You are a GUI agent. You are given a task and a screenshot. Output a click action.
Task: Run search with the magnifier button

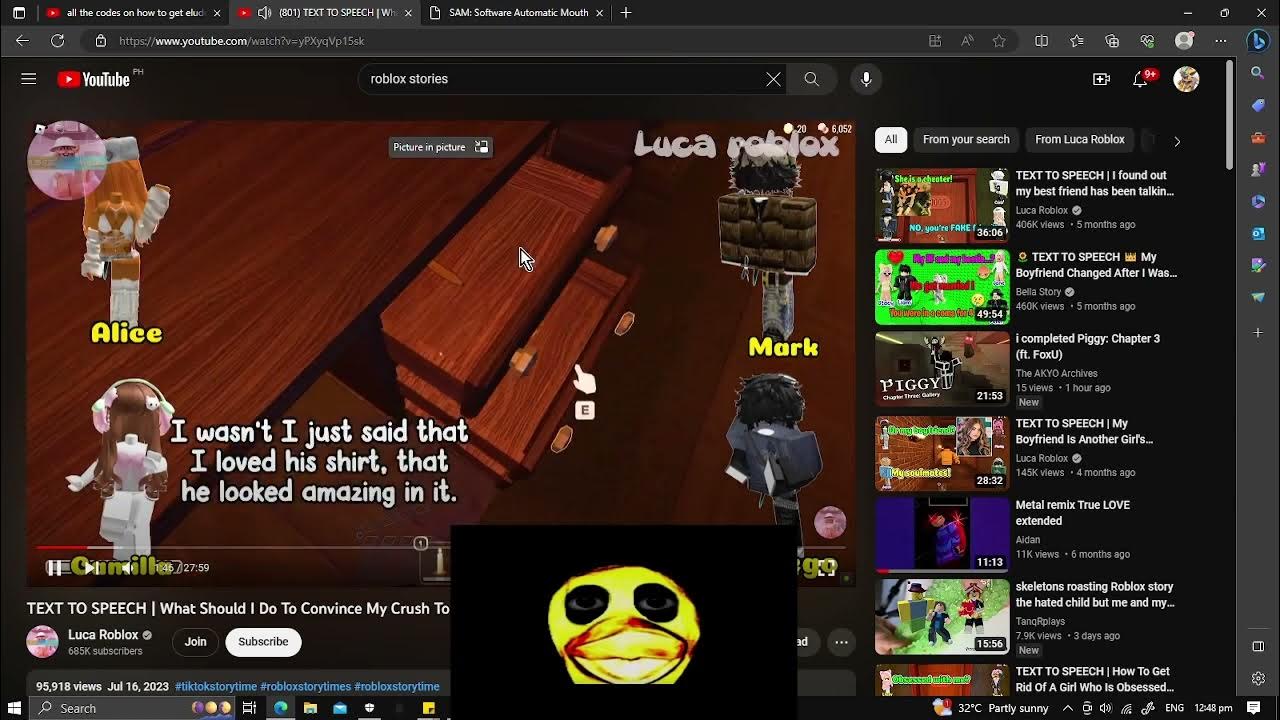click(x=811, y=79)
